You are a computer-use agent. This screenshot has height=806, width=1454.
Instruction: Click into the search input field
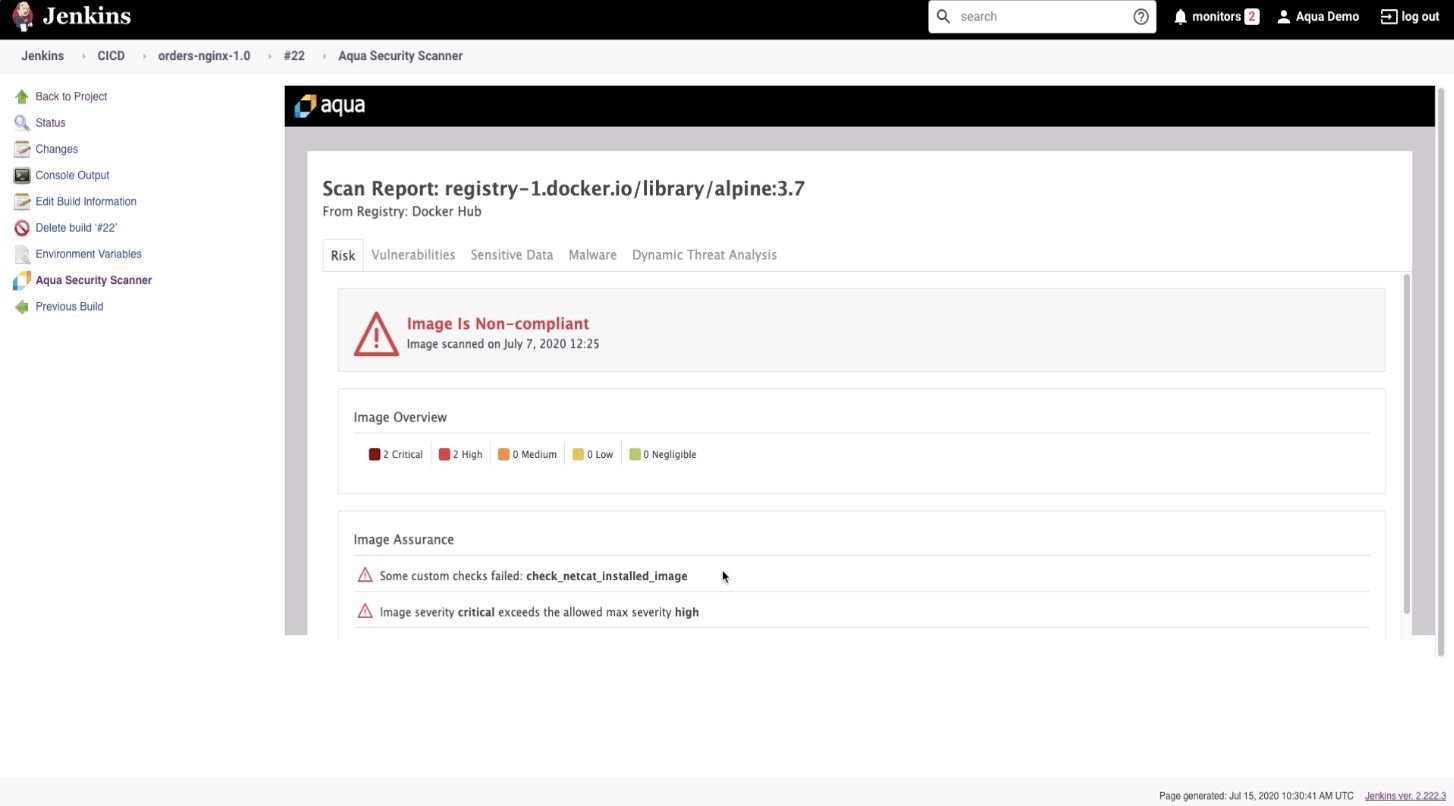(1042, 17)
